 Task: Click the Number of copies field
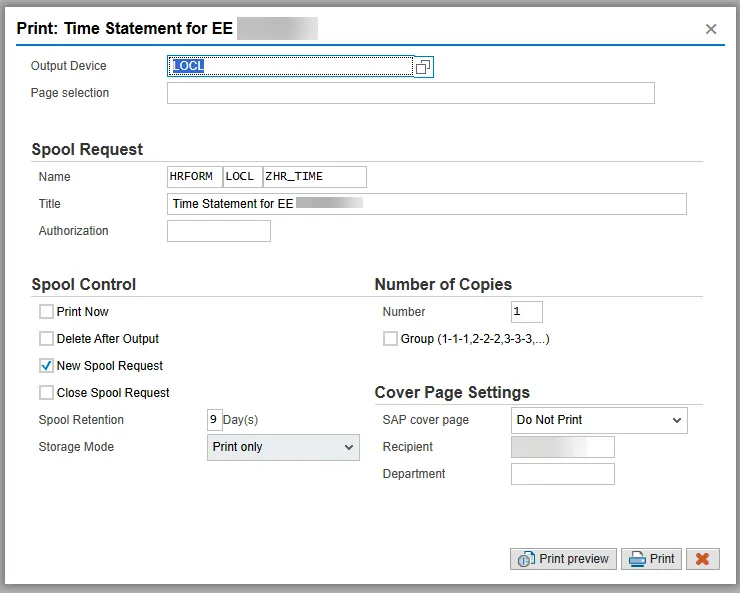526,312
